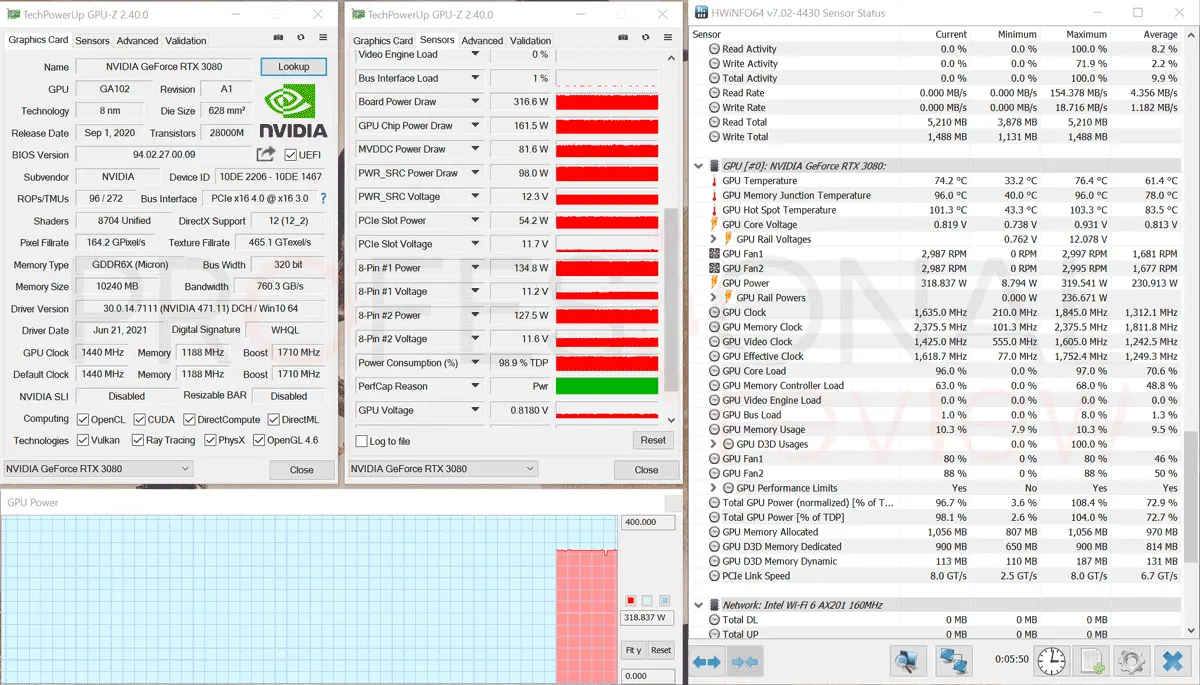The width and height of the screenshot is (1200, 685).
Task: Click the HWiNFO log file icon with plus
Action: (x=1091, y=661)
